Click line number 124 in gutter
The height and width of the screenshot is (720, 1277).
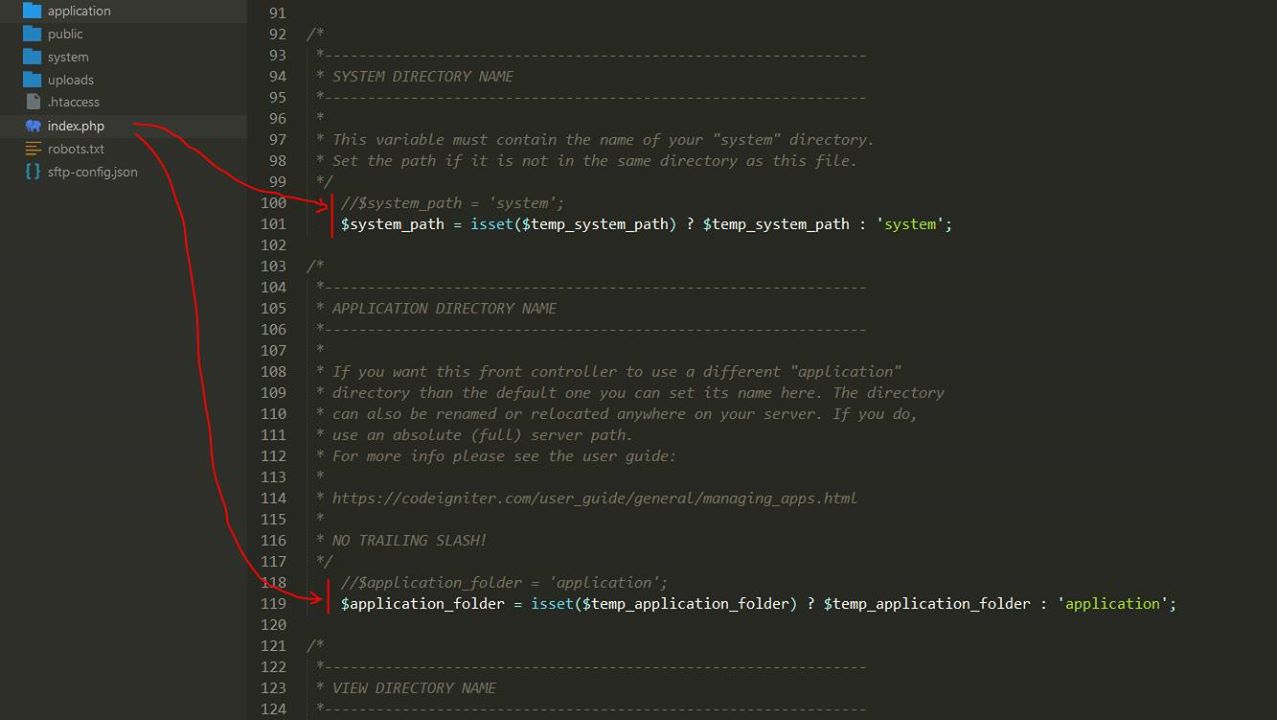(273, 709)
